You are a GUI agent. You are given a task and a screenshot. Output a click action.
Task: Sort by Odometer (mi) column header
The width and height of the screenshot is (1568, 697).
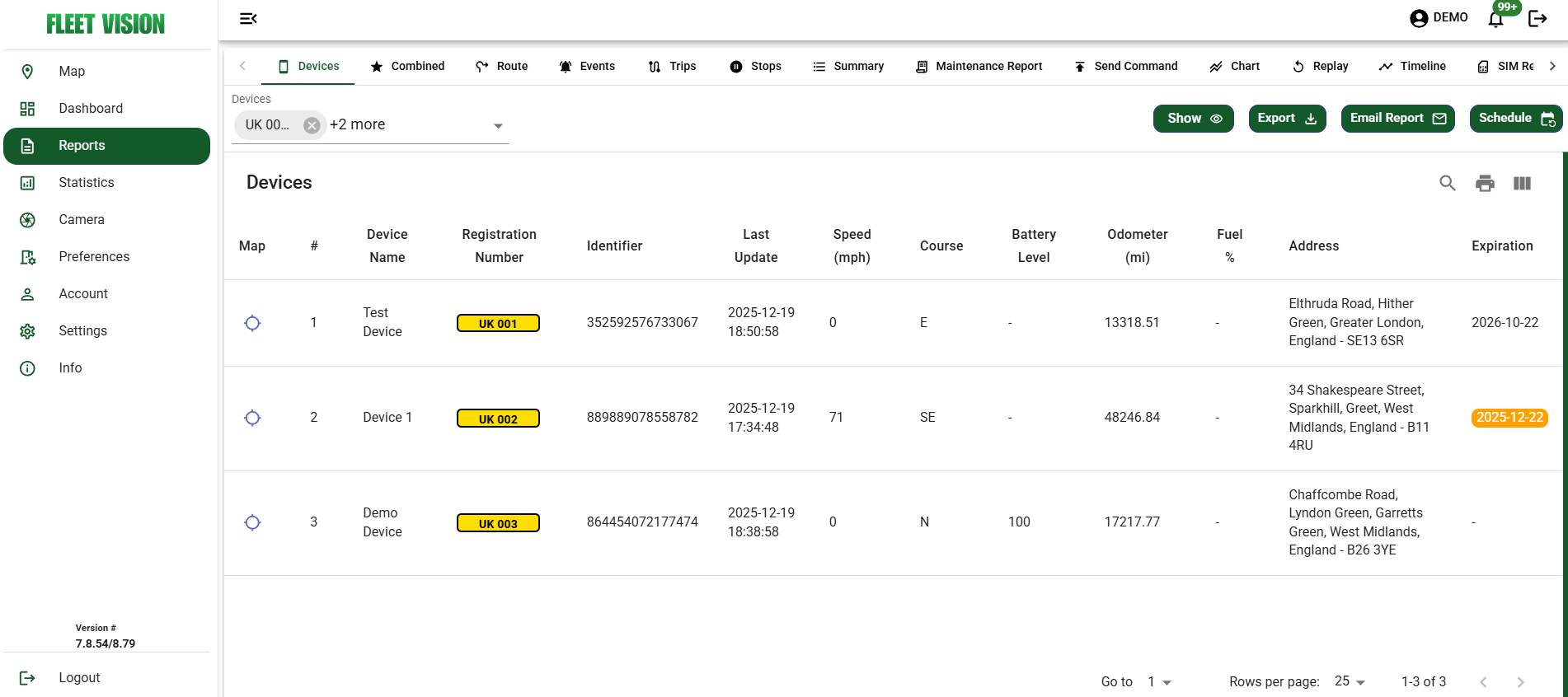tap(1137, 246)
